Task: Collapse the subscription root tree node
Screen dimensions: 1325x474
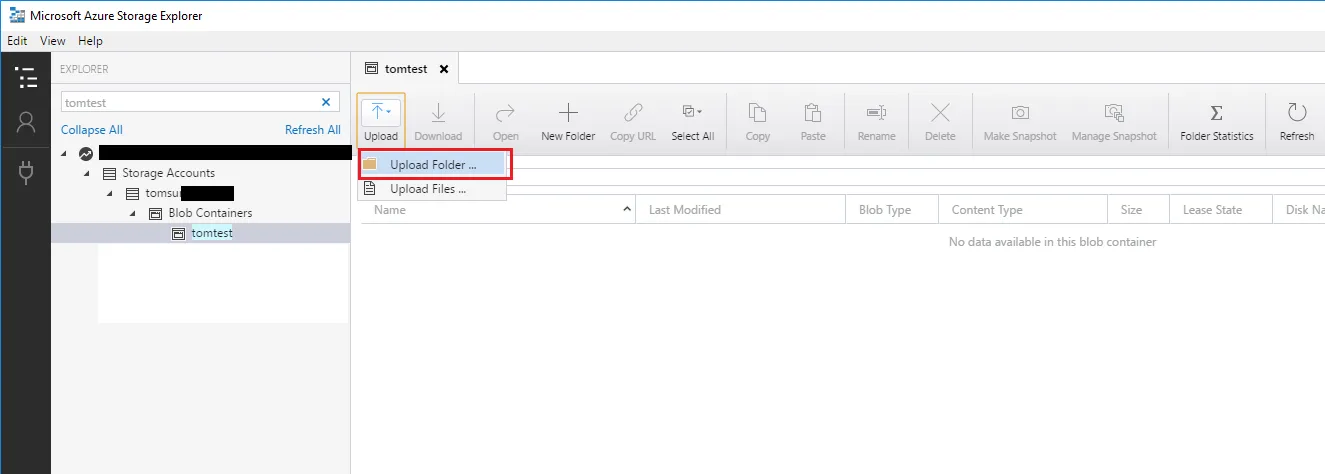Action: [x=66, y=154]
